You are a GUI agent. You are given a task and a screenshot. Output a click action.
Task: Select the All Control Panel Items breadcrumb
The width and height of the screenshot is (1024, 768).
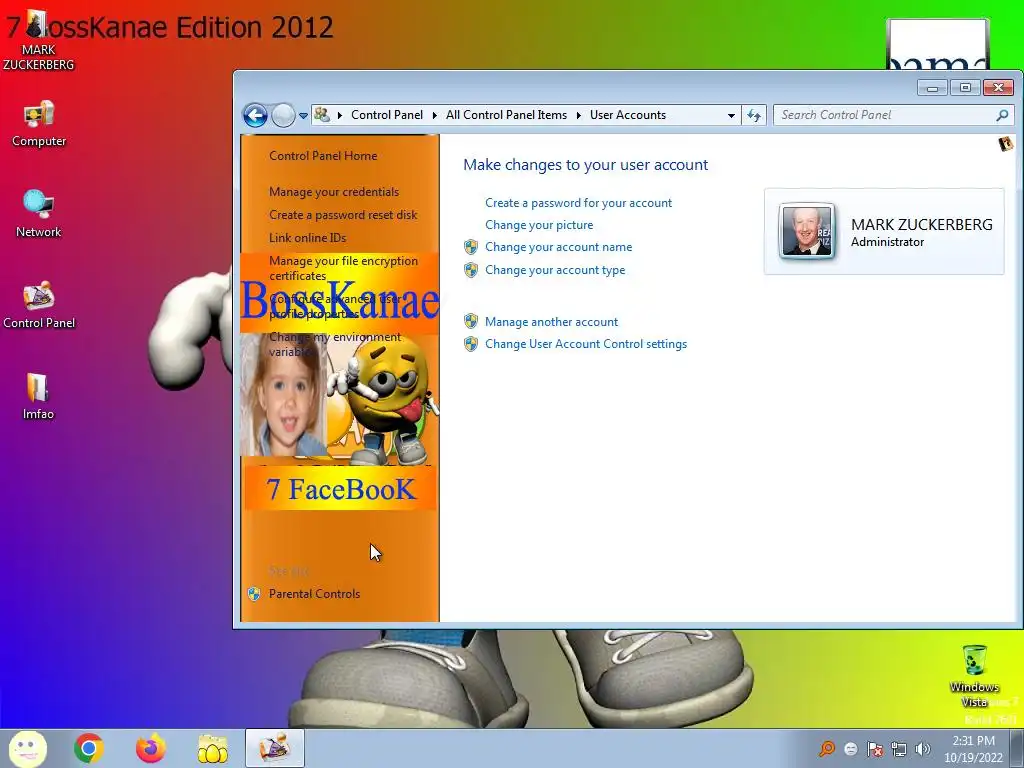pos(506,115)
